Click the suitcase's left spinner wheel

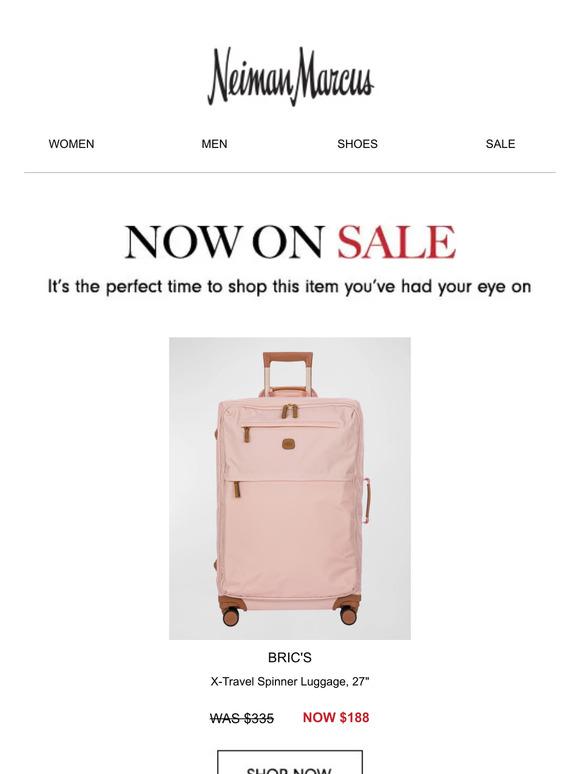231,617
